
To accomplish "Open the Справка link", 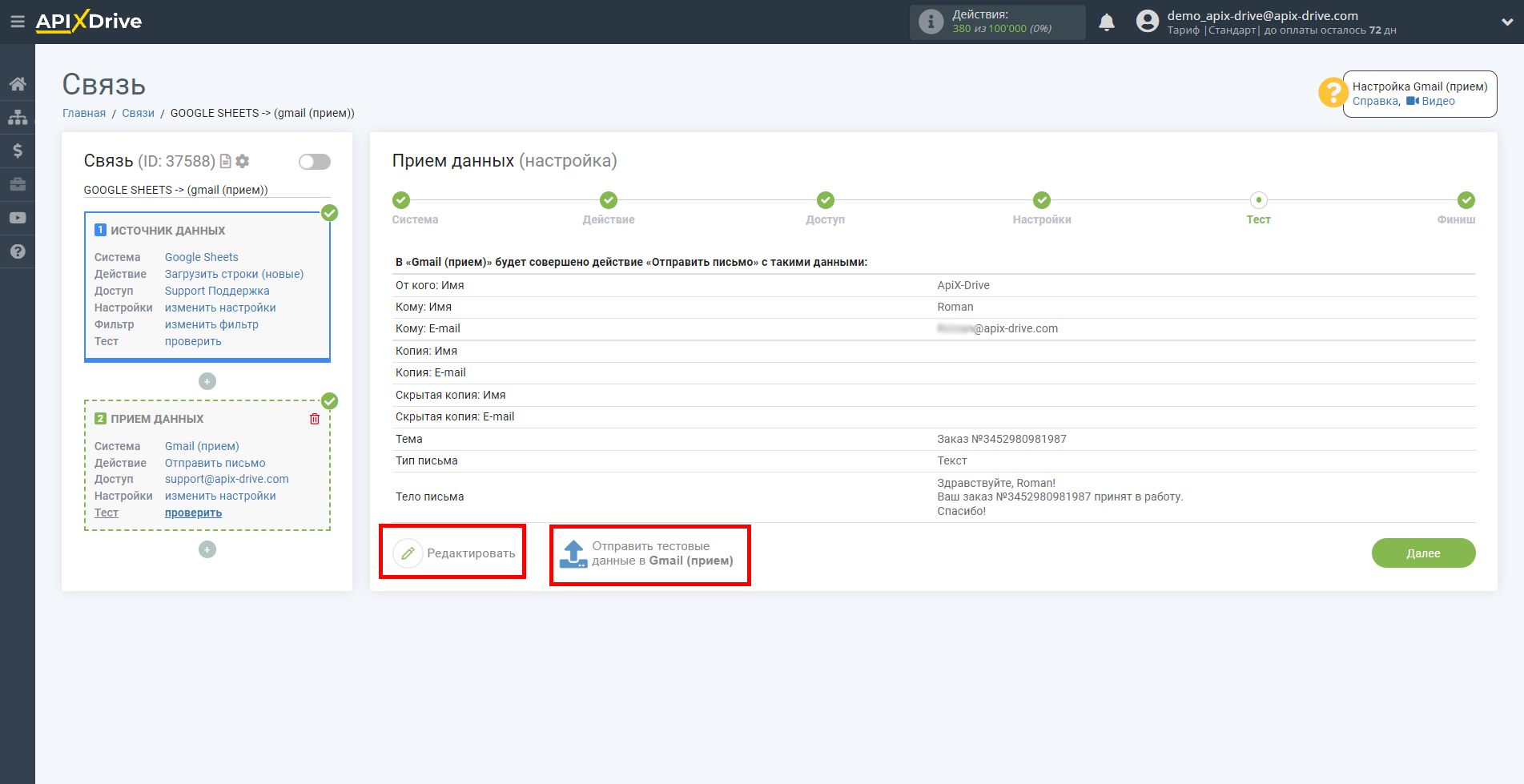I will coord(1375,101).
